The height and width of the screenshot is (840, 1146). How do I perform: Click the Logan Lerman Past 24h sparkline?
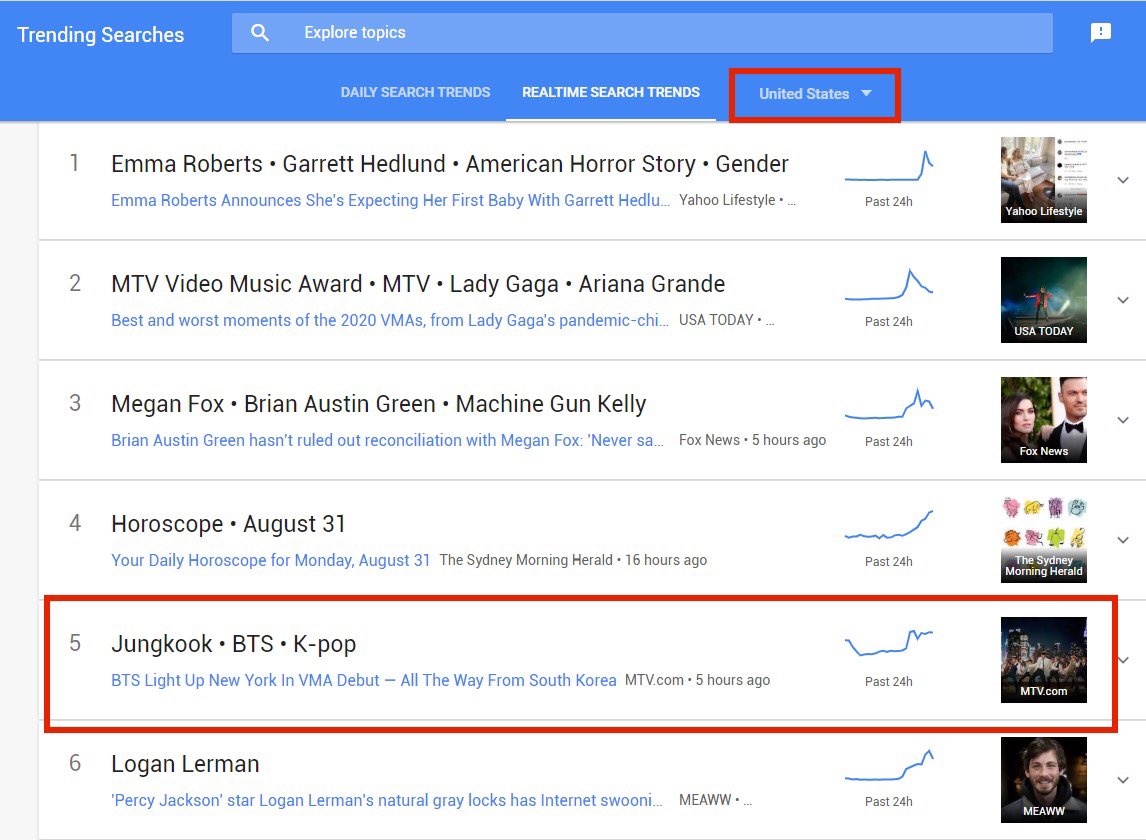(889, 765)
